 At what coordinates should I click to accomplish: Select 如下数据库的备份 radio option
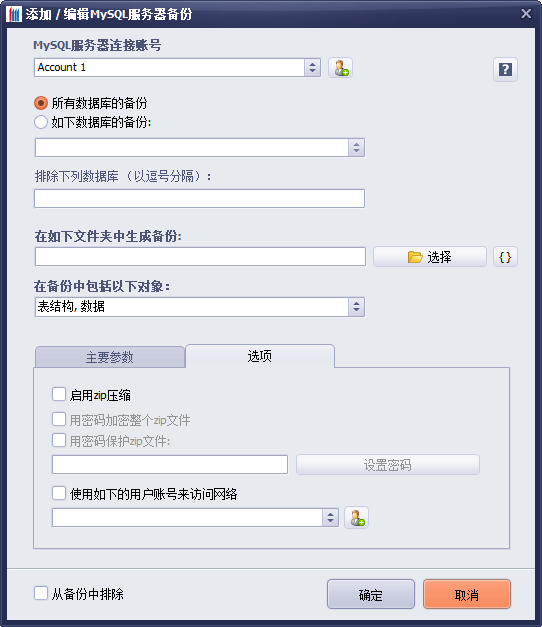click(41, 122)
